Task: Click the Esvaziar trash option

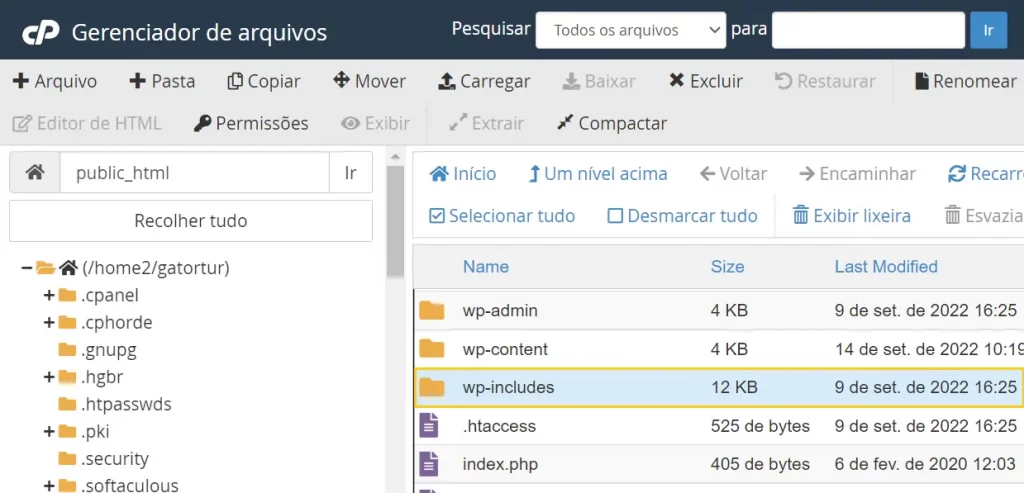Action: coord(984,215)
